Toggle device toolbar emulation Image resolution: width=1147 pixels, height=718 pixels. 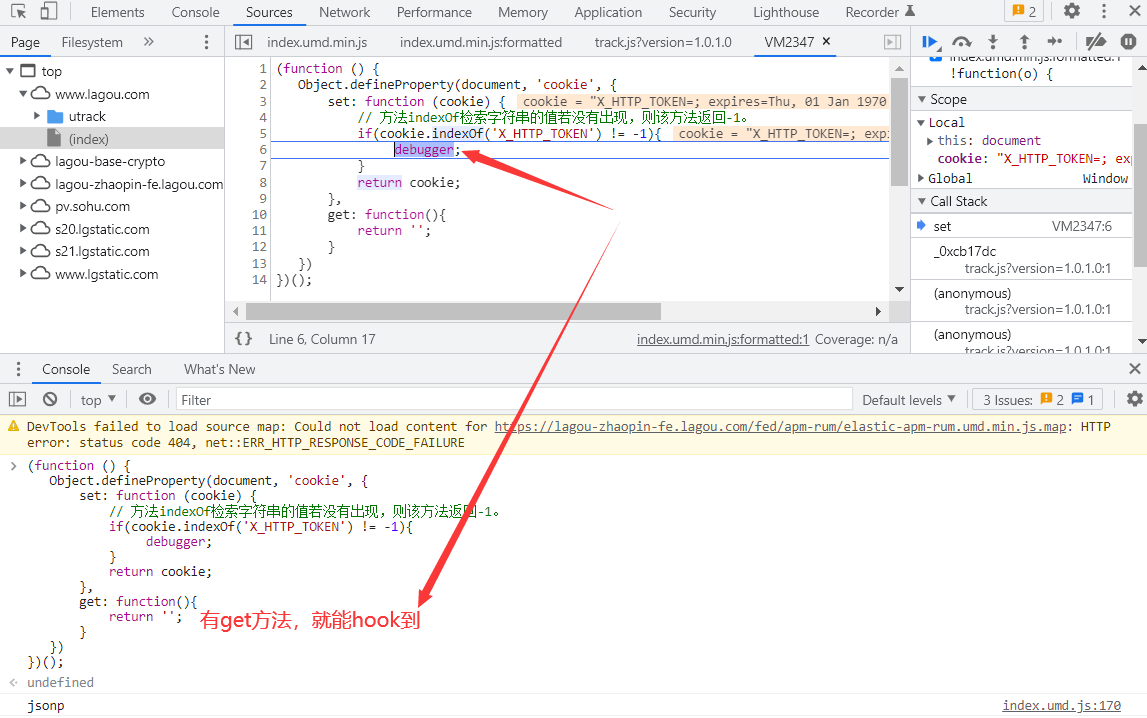[x=48, y=12]
